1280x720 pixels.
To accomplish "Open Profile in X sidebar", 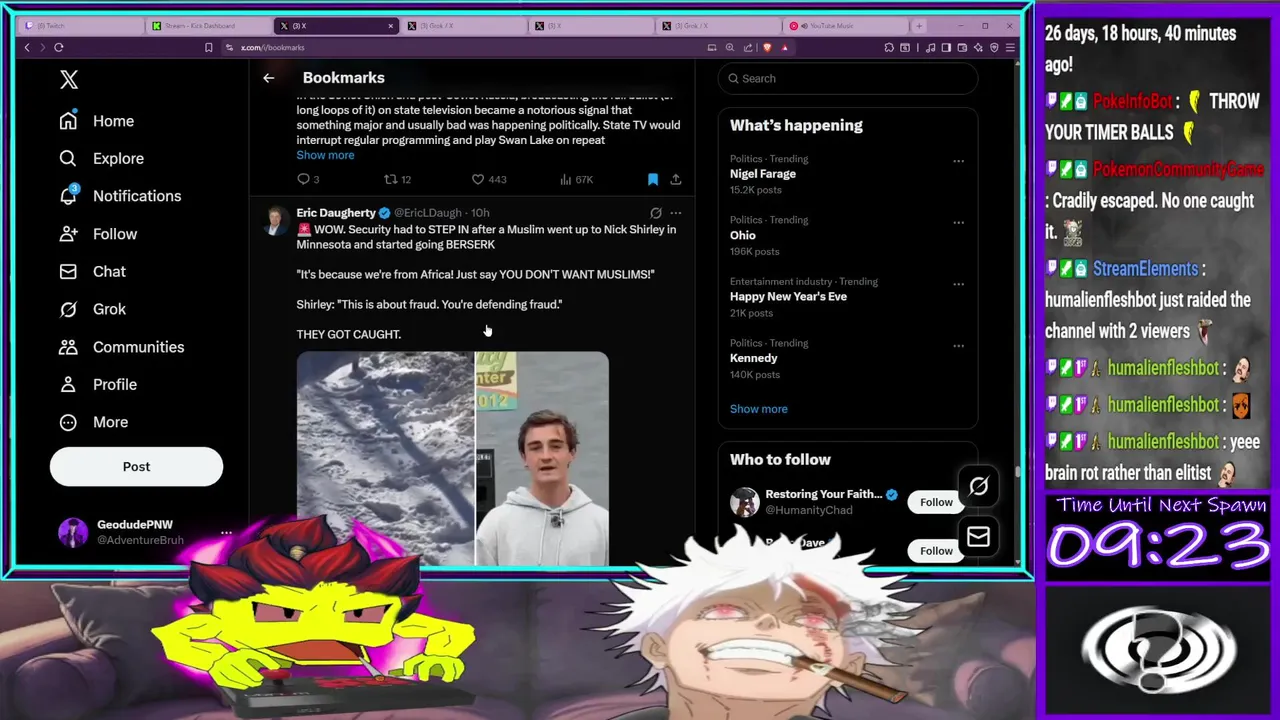I will (98, 384).
